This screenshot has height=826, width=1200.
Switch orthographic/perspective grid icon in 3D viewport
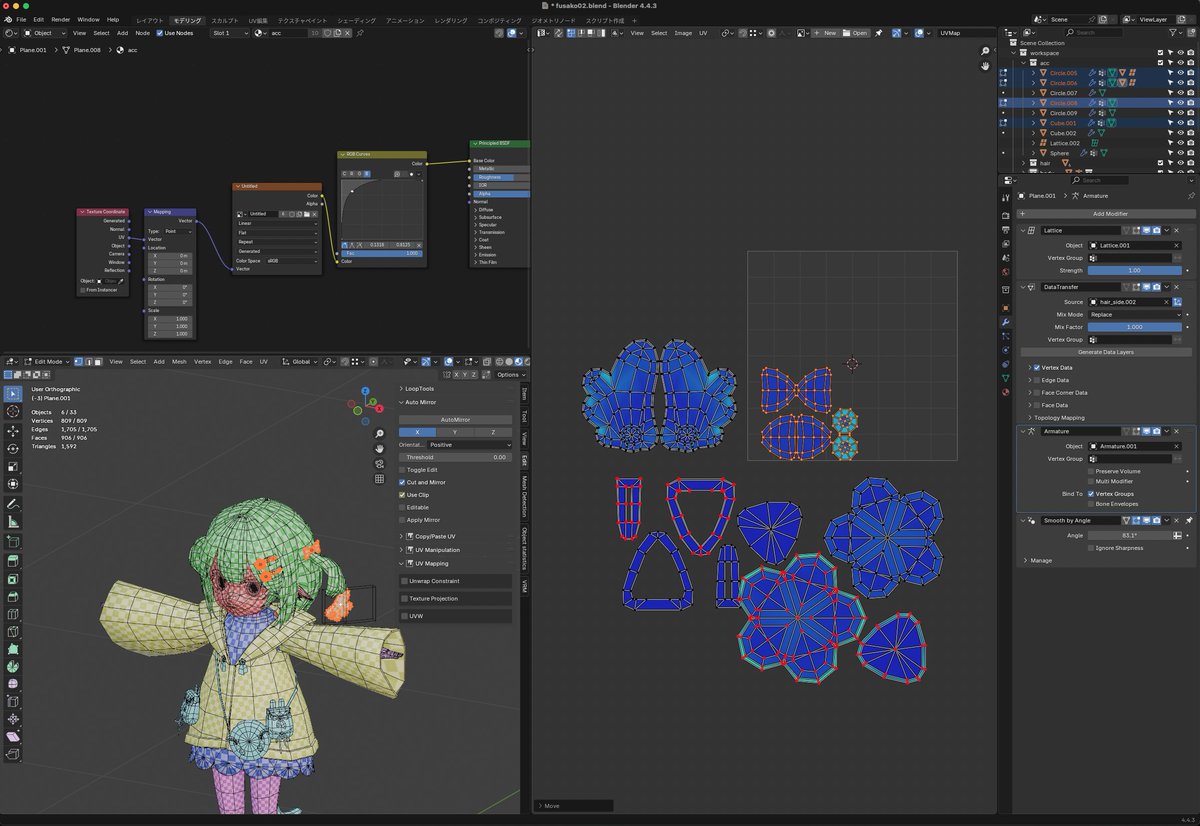(x=379, y=479)
